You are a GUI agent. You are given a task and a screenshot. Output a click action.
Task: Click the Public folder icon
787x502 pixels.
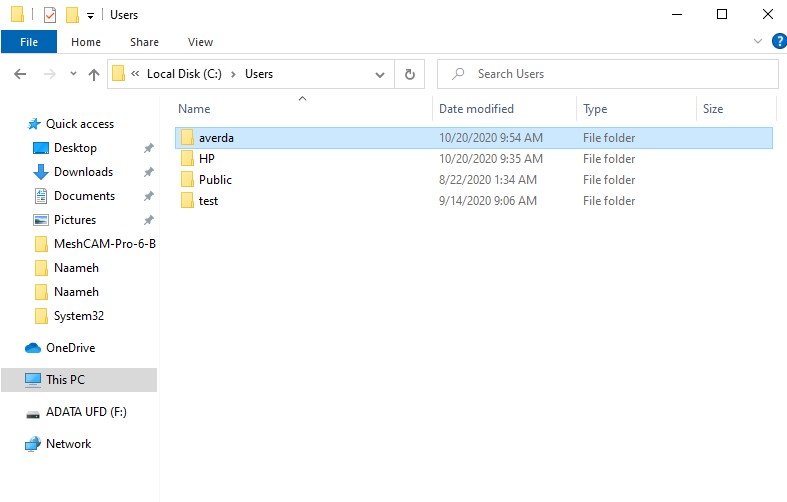(x=187, y=179)
